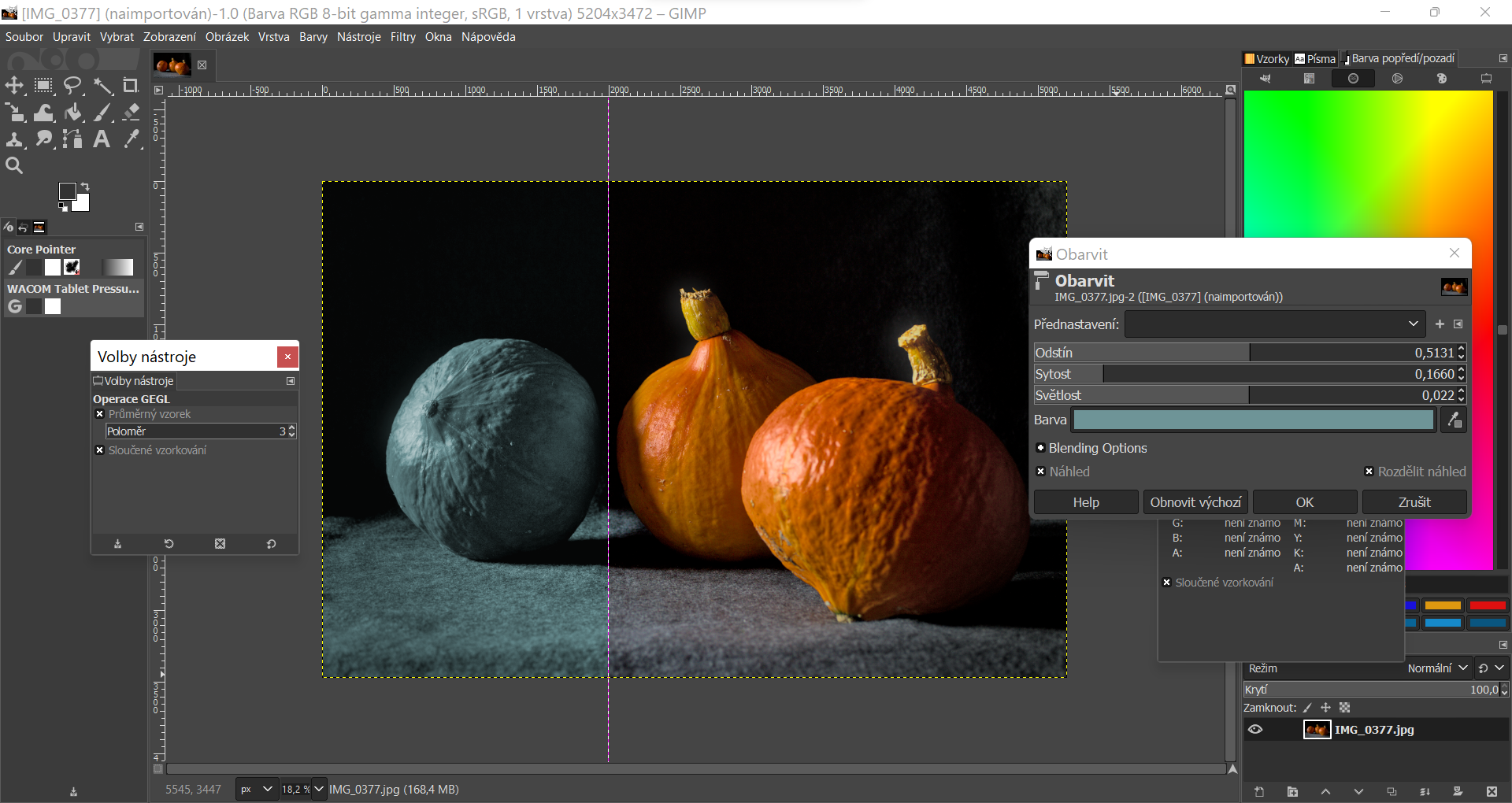Save current settings as preset plus icon
Image resolution: width=1512 pixels, height=803 pixels.
click(1440, 324)
